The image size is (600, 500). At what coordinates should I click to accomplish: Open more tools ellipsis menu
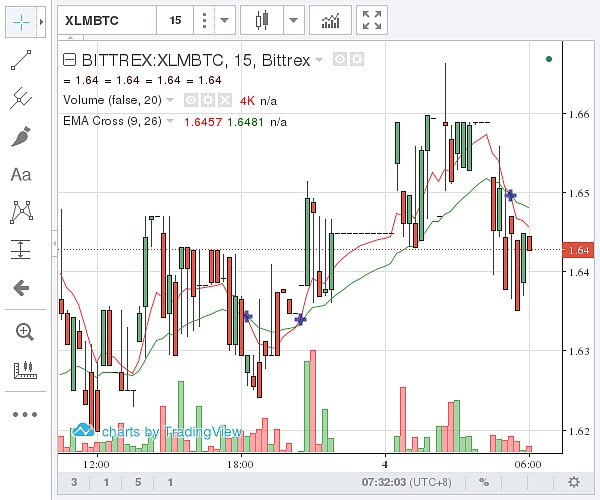(25, 414)
